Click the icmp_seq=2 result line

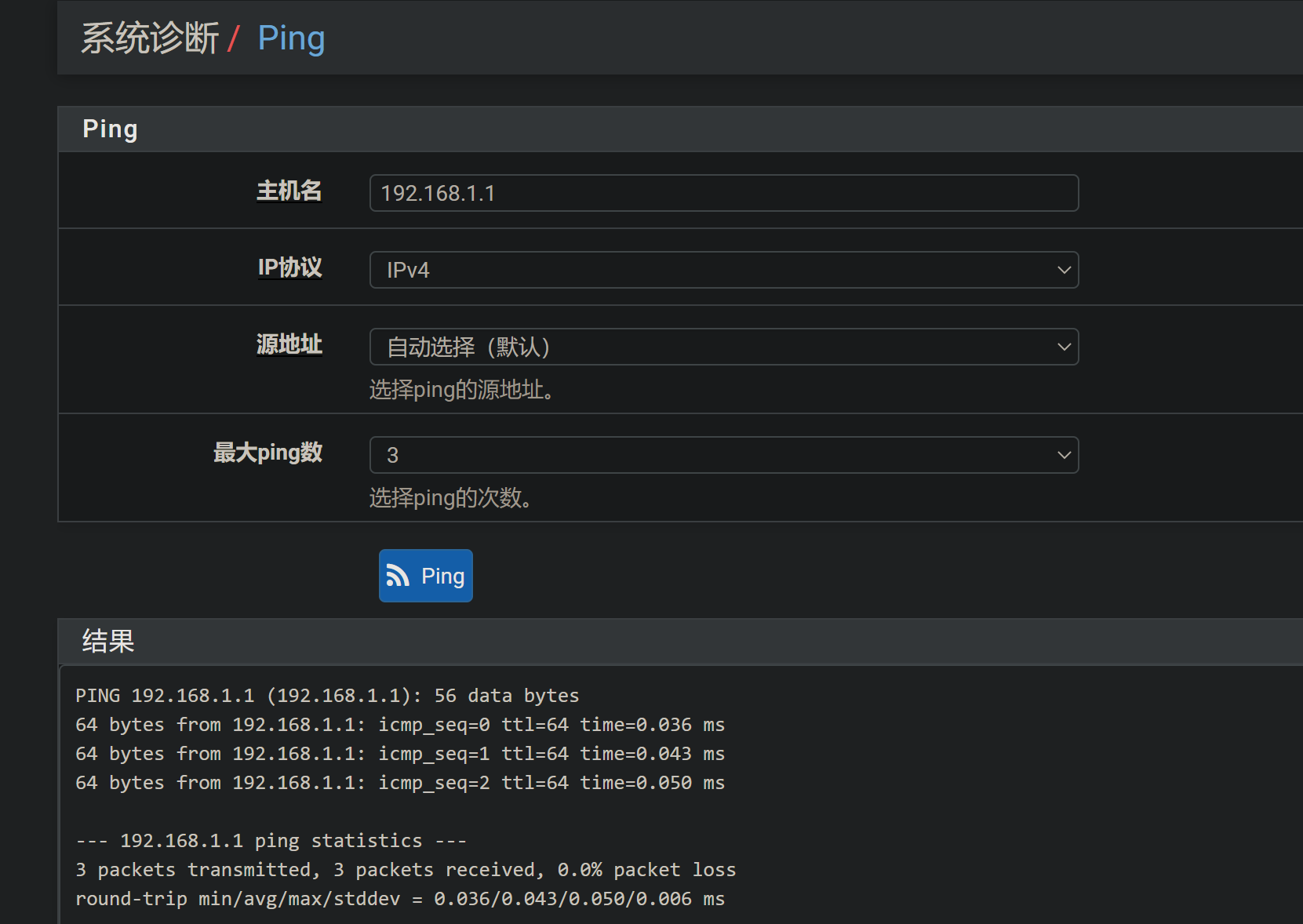point(399,783)
